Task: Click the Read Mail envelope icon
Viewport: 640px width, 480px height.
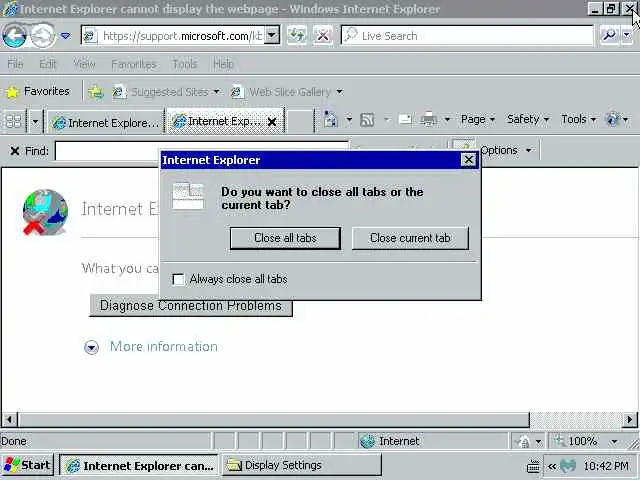Action: coord(405,120)
